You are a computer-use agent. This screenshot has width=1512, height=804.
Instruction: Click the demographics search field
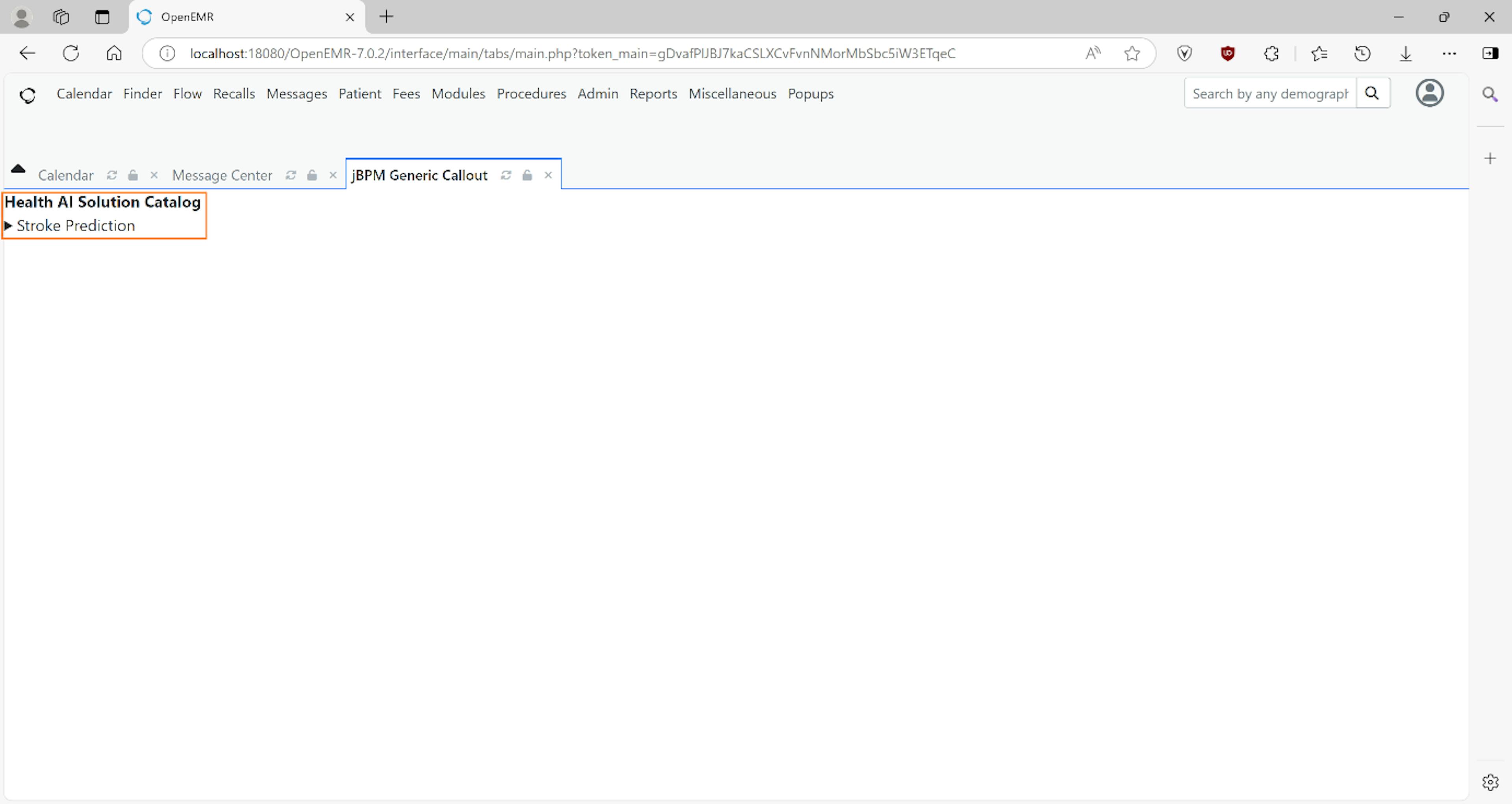click(x=1269, y=94)
